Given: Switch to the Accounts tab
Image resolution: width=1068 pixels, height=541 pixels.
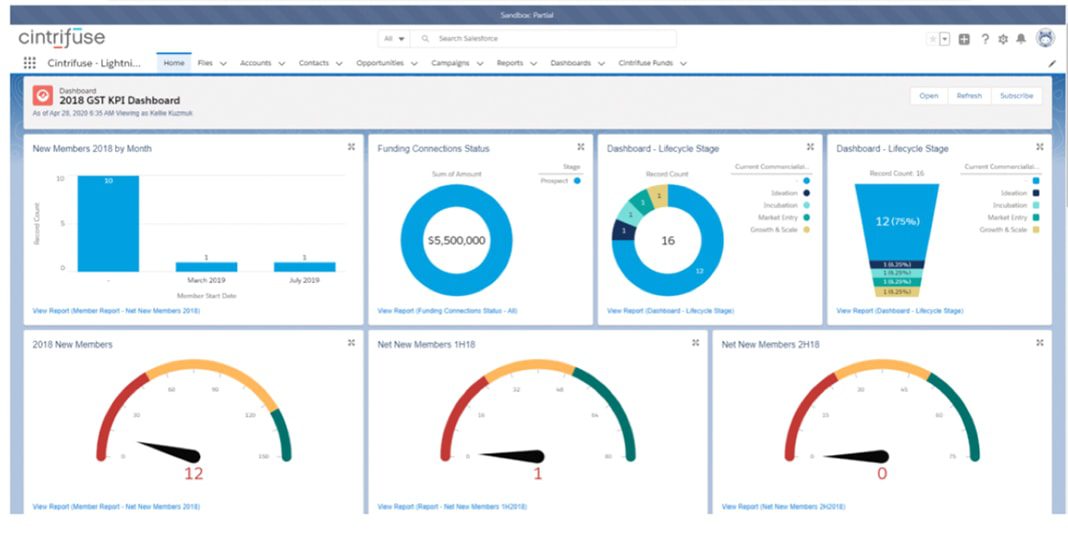Looking at the screenshot, I should pos(255,63).
